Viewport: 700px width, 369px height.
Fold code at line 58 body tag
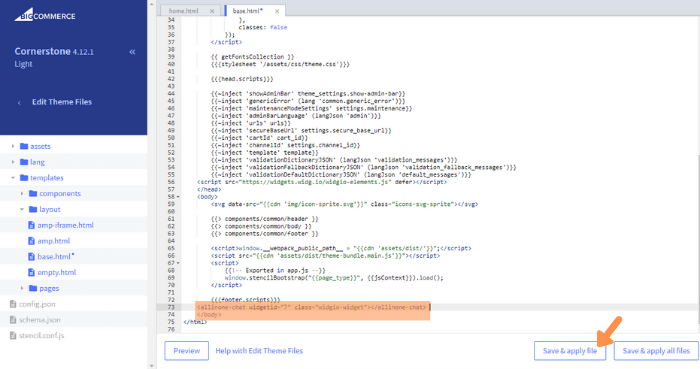point(178,197)
